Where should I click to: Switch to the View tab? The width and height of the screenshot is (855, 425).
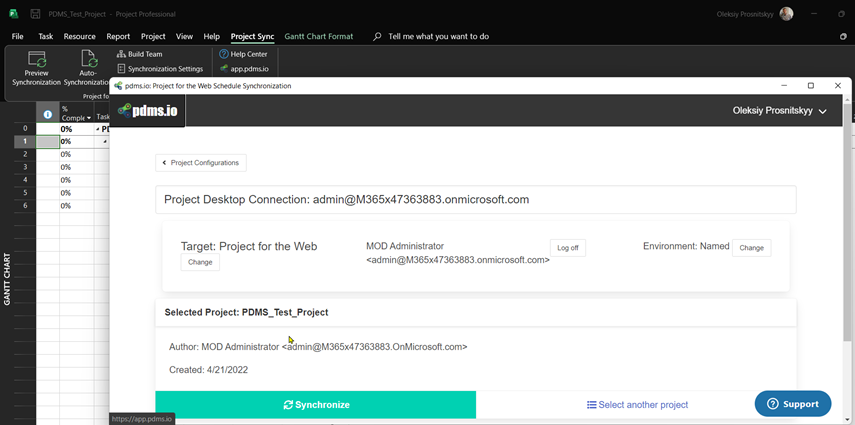[x=184, y=37]
